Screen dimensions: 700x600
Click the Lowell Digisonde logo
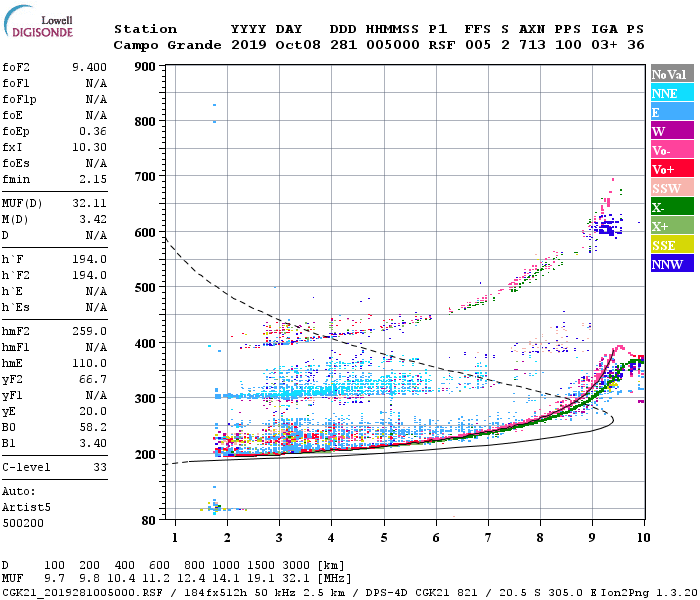pyautogui.click(x=38, y=22)
